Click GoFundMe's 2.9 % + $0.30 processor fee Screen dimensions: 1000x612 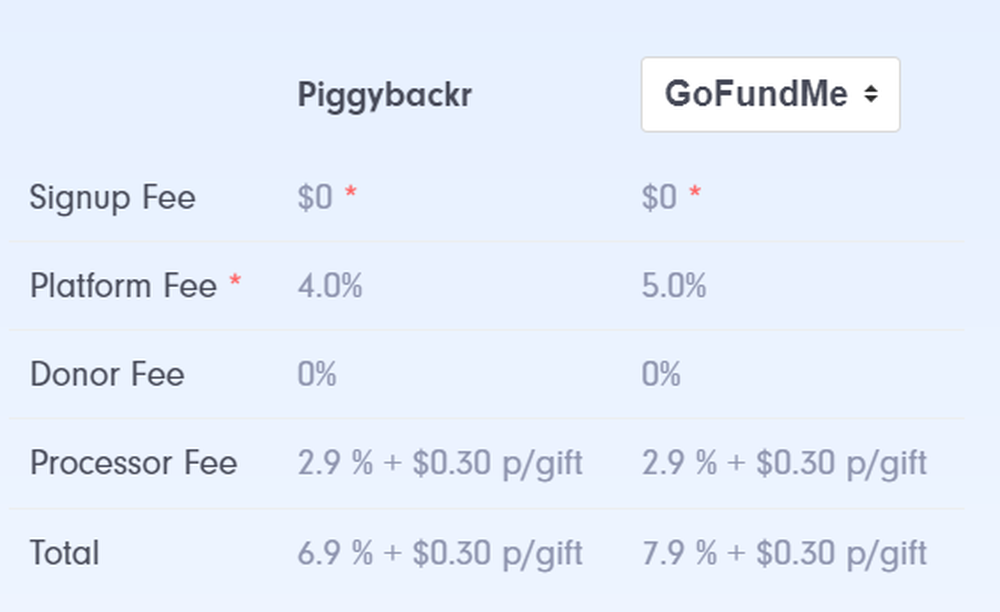784,464
